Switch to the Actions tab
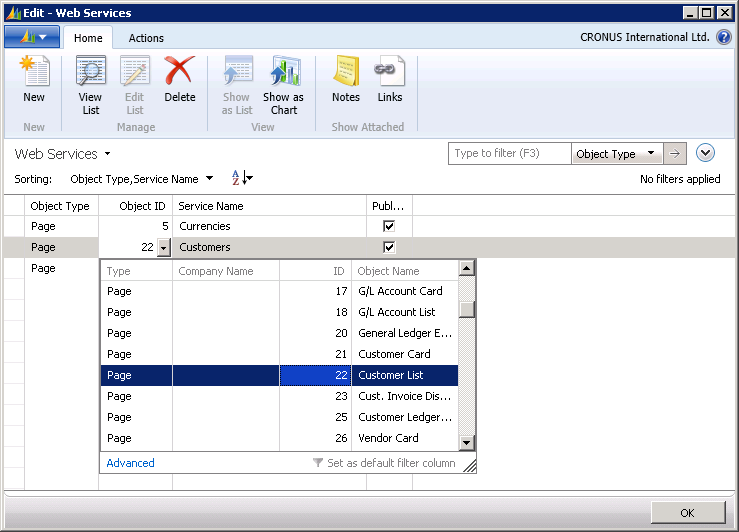This screenshot has height=532, width=739. pyautogui.click(x=146, y=38)
